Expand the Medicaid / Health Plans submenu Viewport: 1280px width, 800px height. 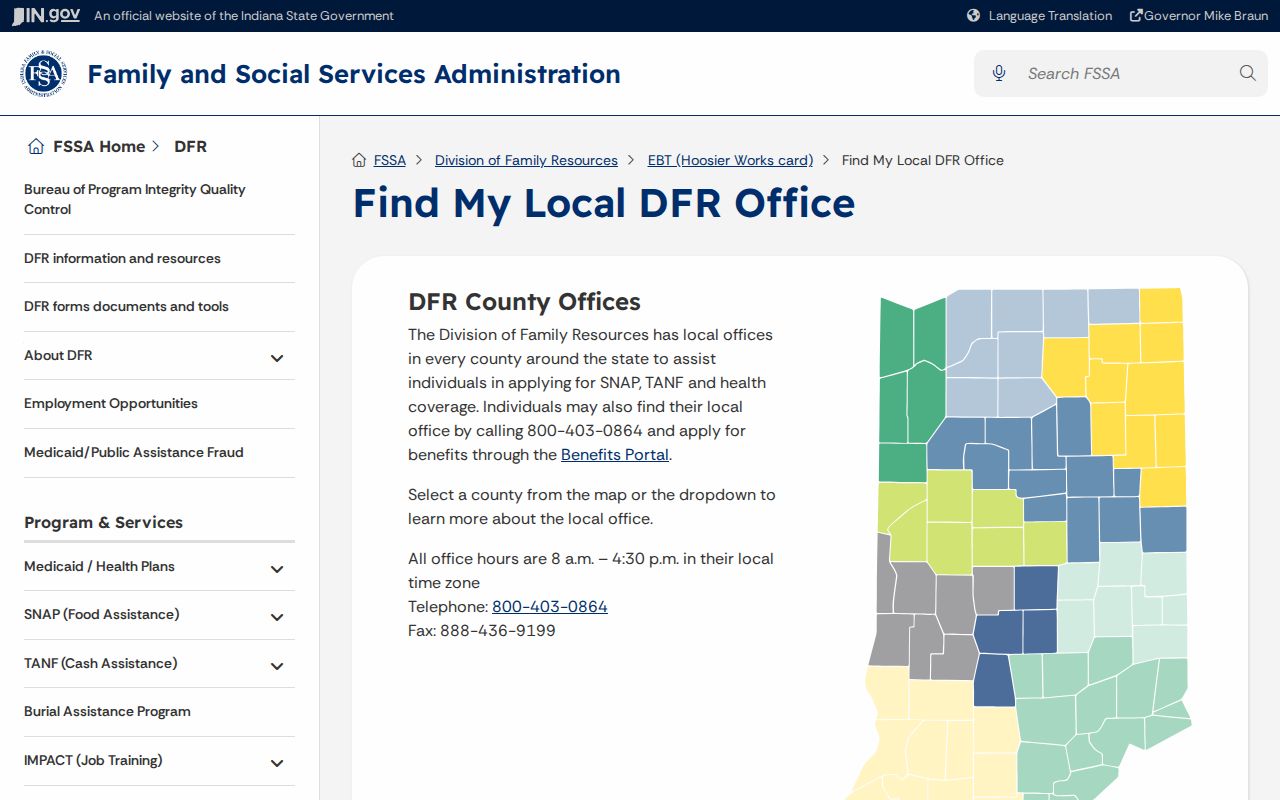click(277, 568)
